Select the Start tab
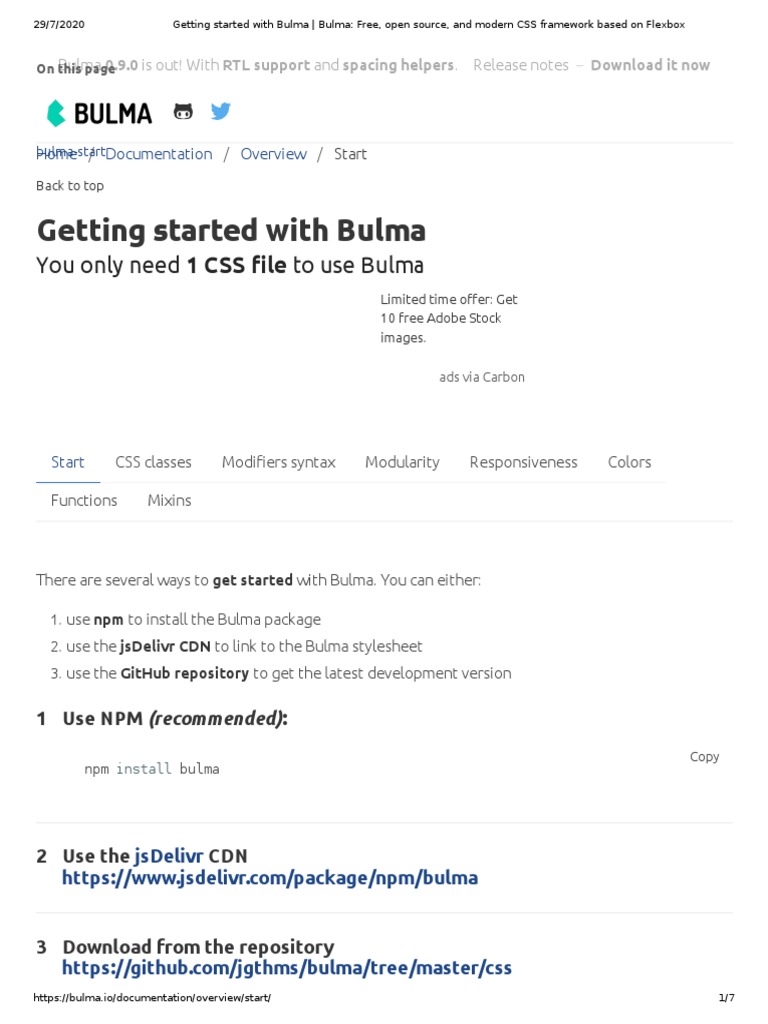Image resolution: width=768 pixels, height=1024 pixels. click(68, 462)
